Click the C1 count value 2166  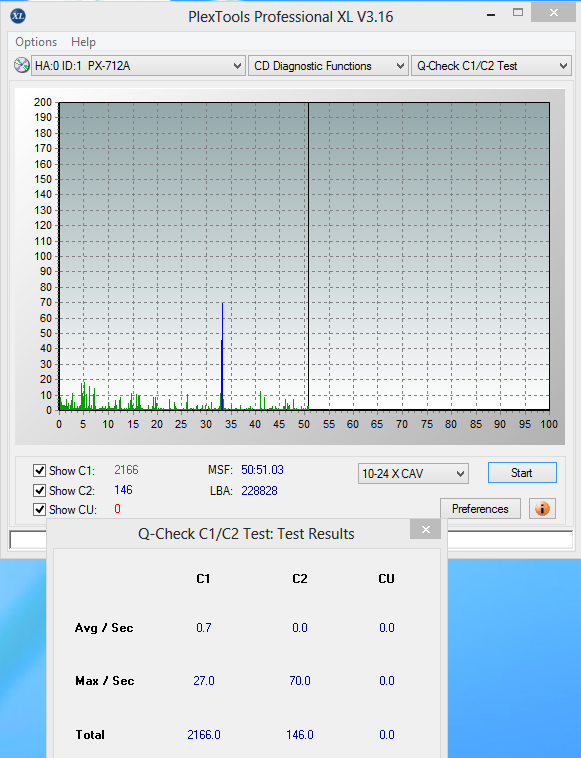tap(126, 470)
